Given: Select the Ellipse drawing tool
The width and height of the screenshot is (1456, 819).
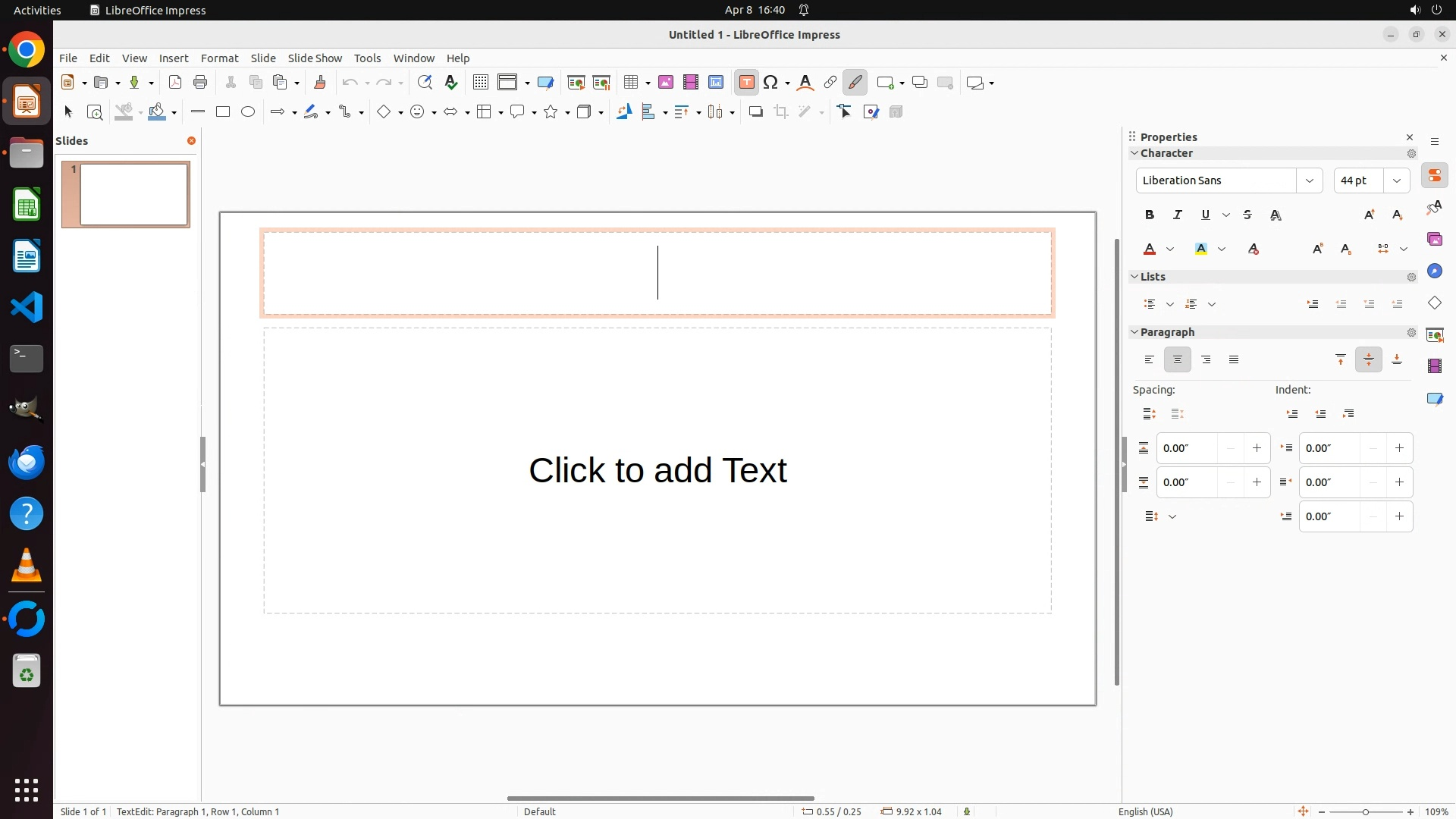Looking at the screenshot, I should coord(248,112).
